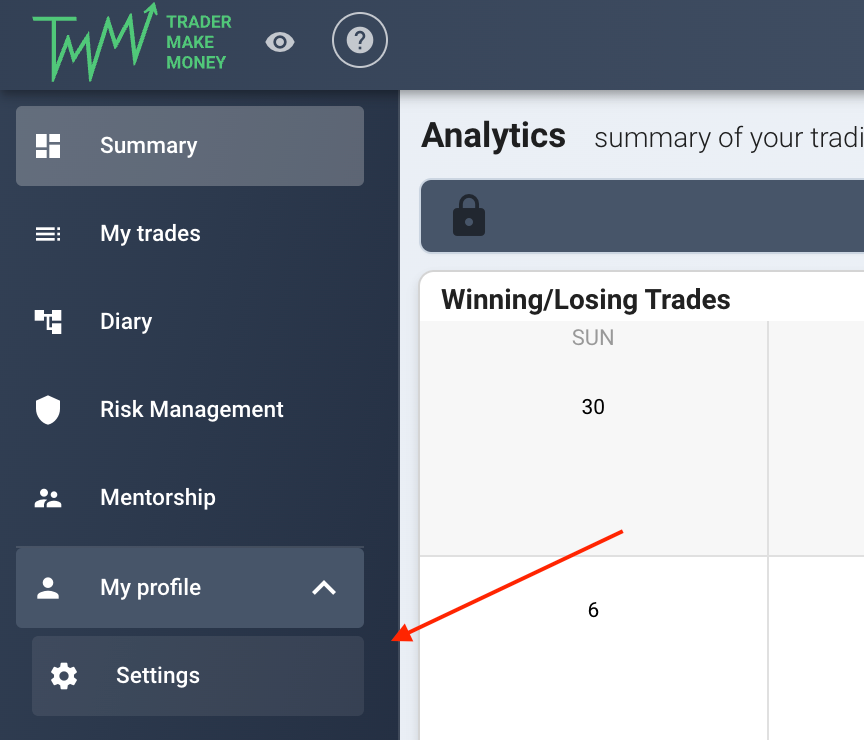Collapse My profile using the chevron arrow

[x=324, y=588]
